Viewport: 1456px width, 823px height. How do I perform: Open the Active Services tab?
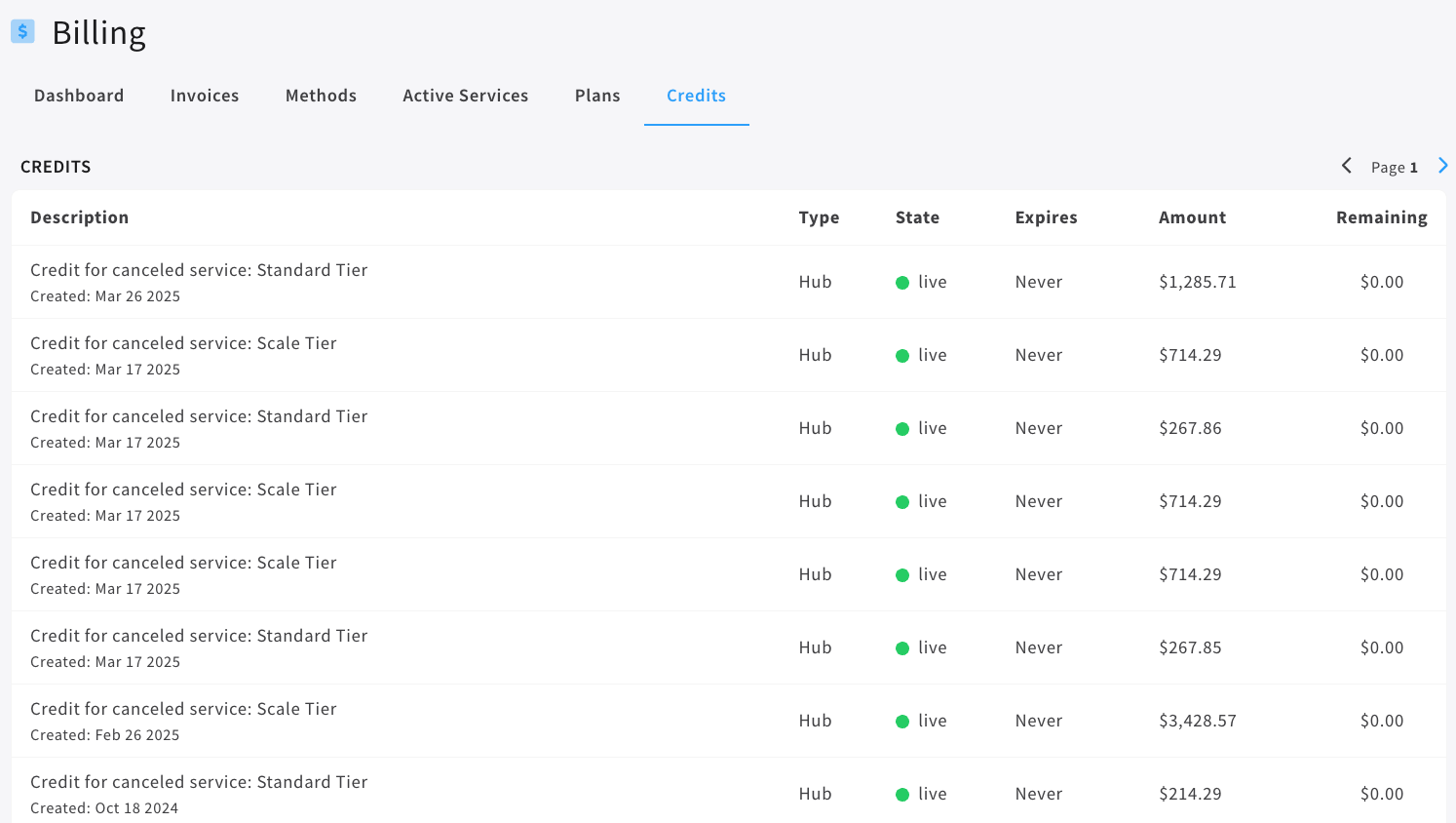465,95
